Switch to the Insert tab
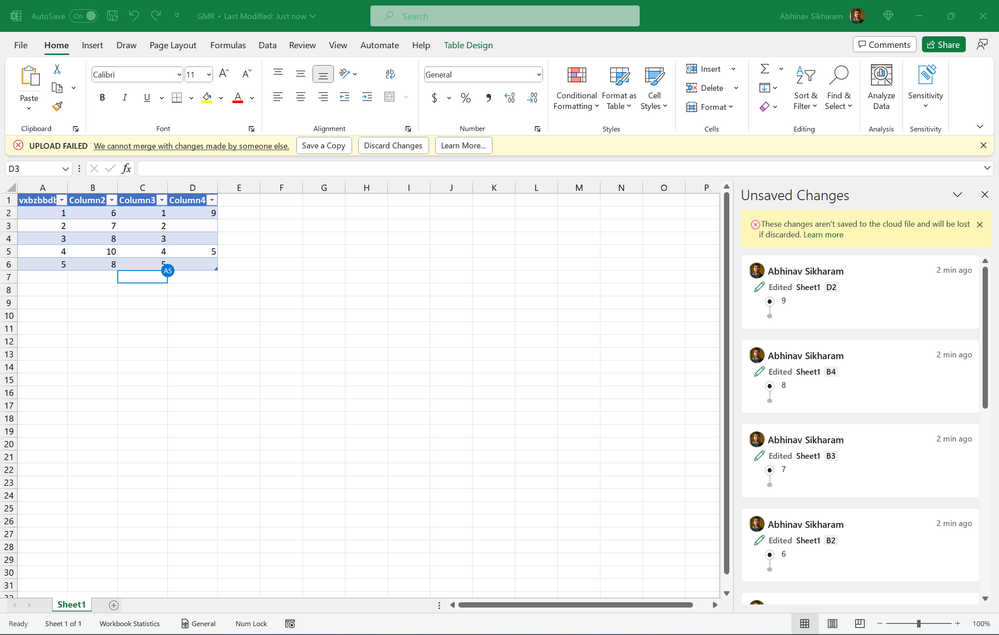Image resolution: width=999 pixels, height=635 pixels. (x=92, y=45)
